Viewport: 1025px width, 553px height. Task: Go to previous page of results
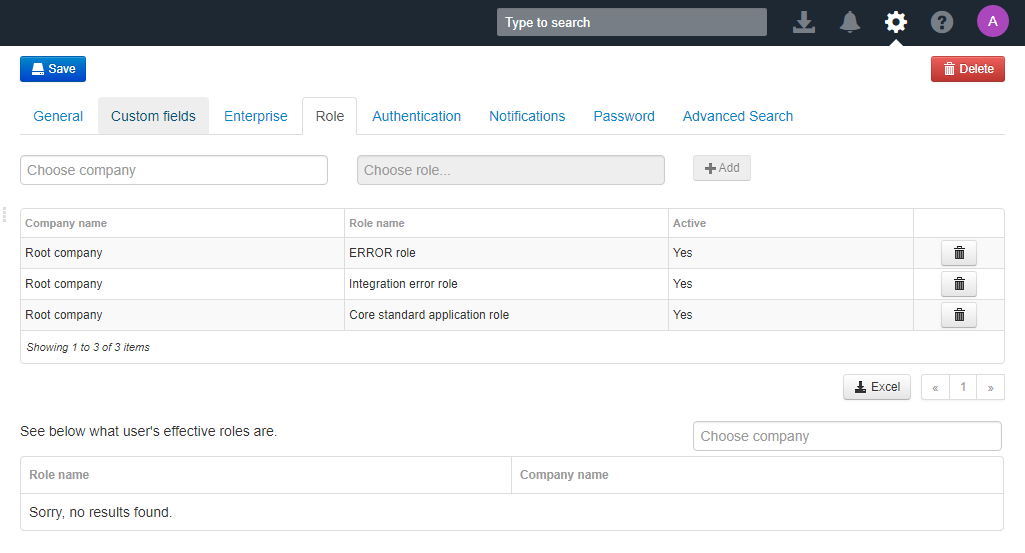tap(935, 387)
